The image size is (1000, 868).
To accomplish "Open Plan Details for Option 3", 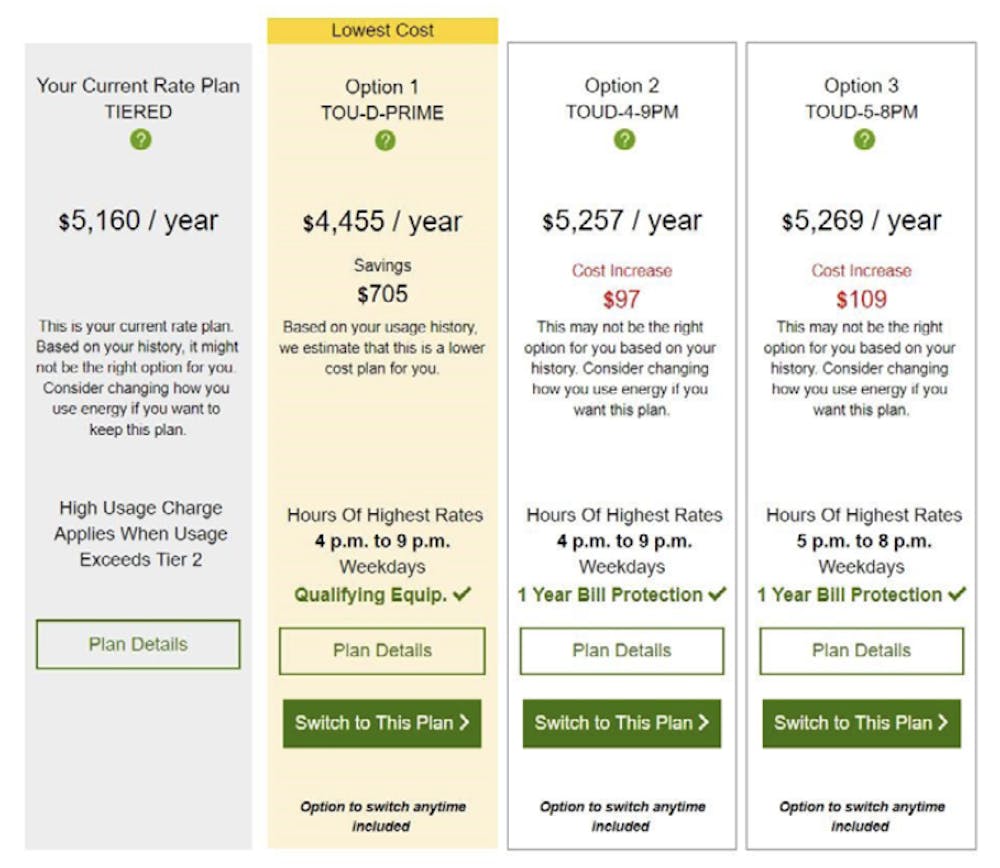I will coord(862,651).
